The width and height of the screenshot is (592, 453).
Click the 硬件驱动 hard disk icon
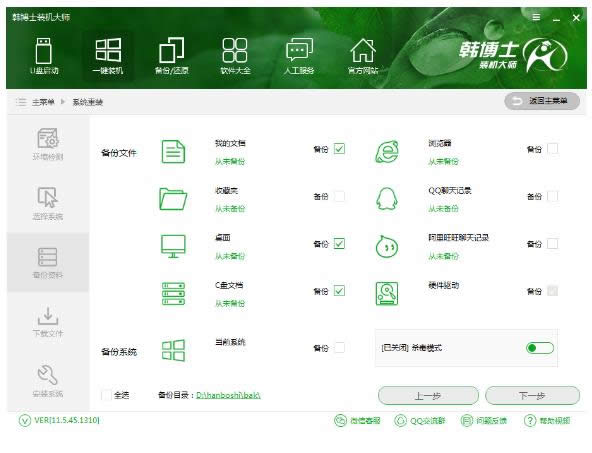click(387, 293)
